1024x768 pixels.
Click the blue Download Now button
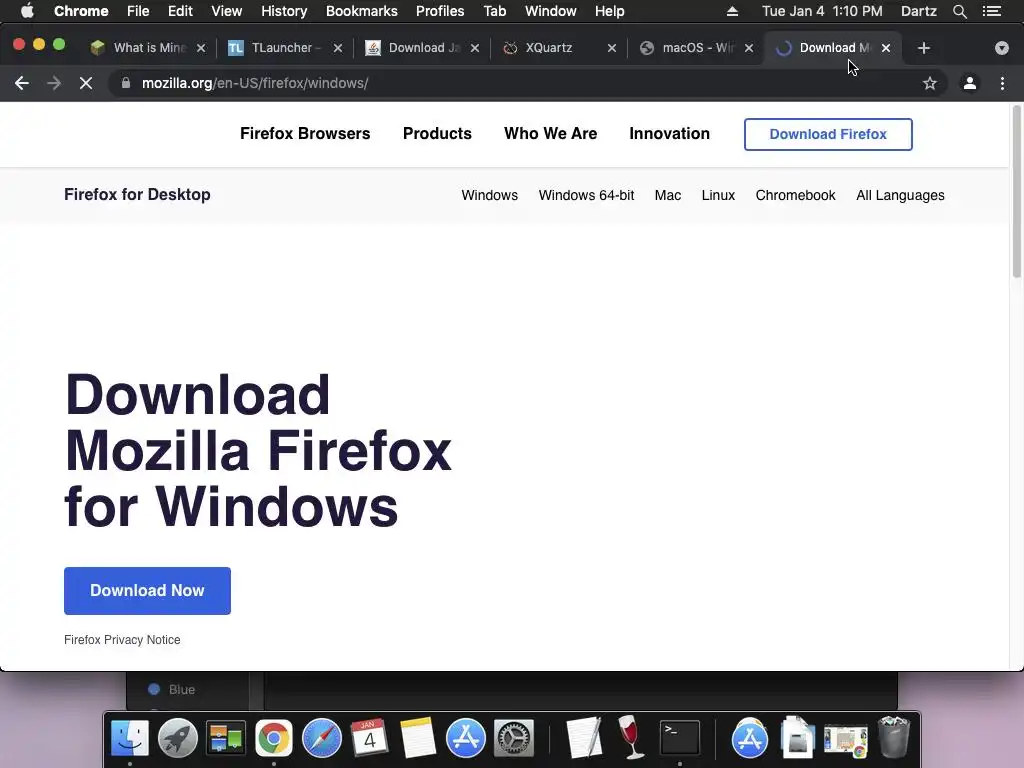pos(147,590)
